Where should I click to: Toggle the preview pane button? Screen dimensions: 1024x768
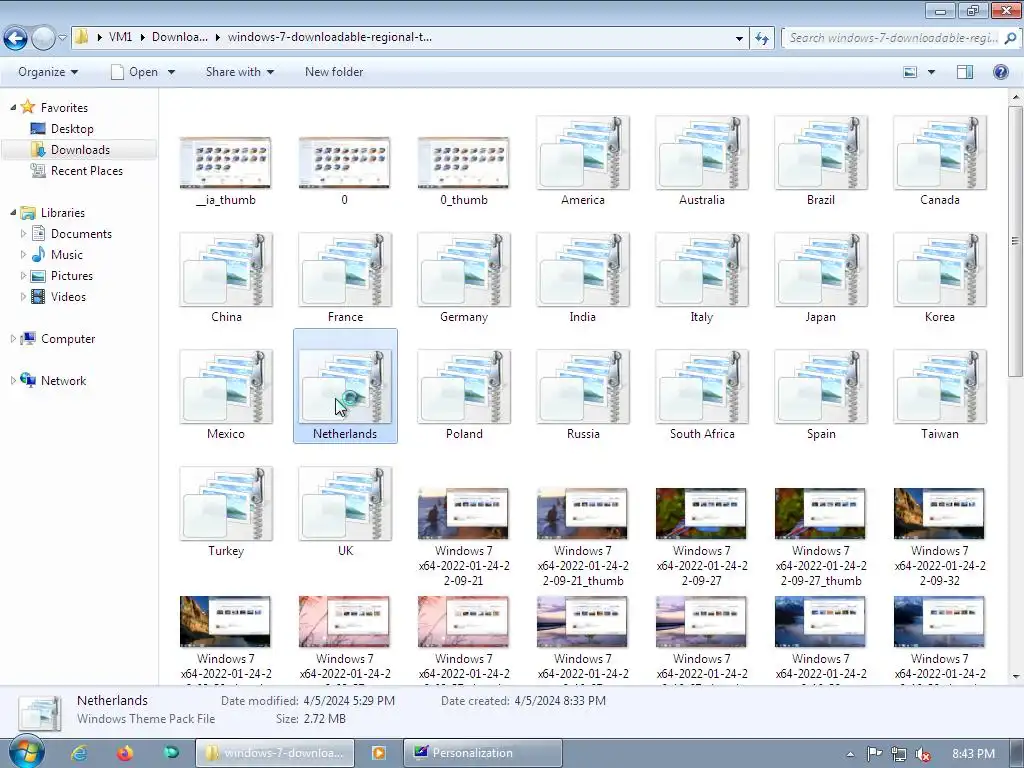pyautogui.click(x=965, y=72)
